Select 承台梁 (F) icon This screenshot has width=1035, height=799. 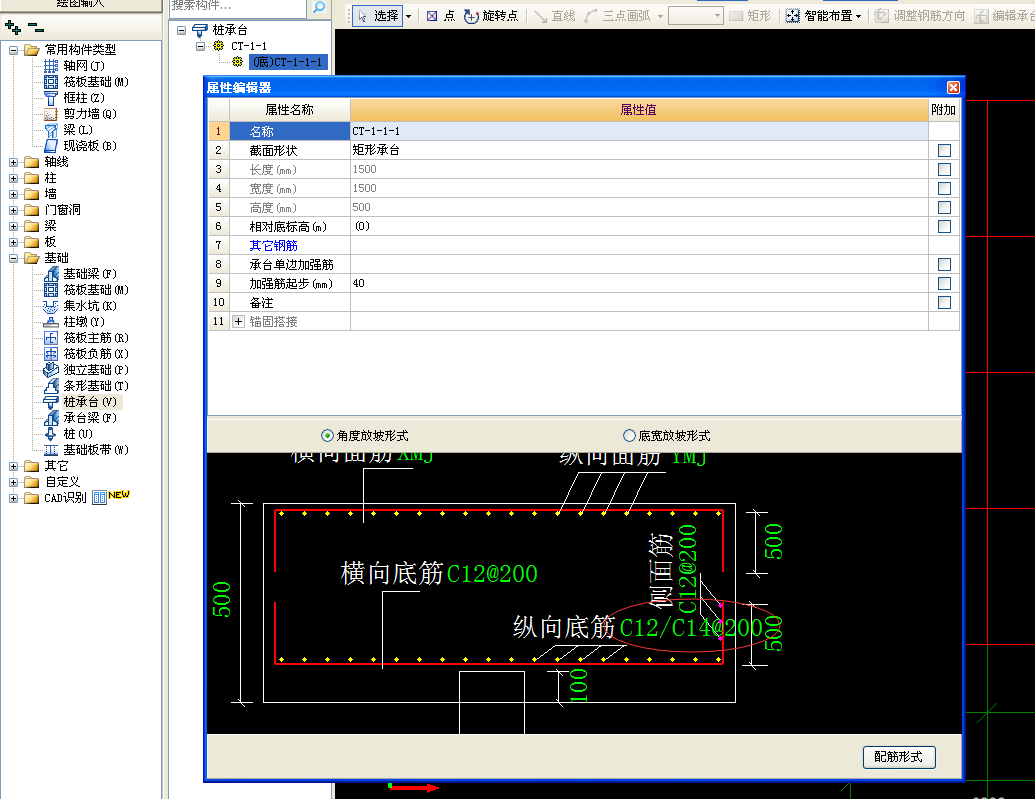pos(51,418)
